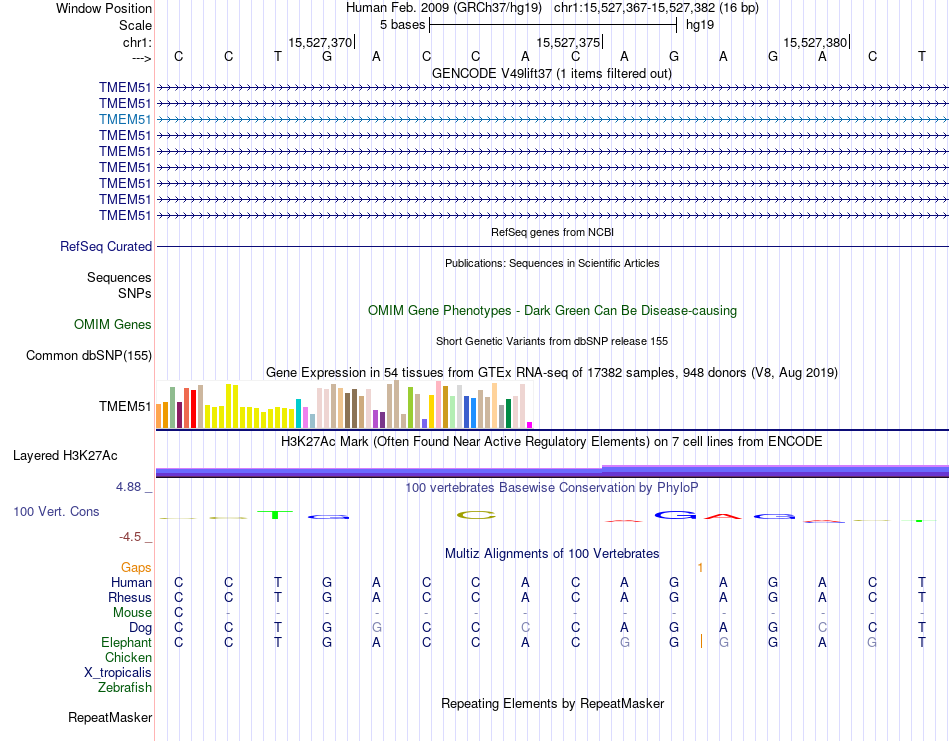Click the light-blue highlighted TMEM51 intron arrow line
The width and height of the screenshot is (950, 741).
pos(553,119)
